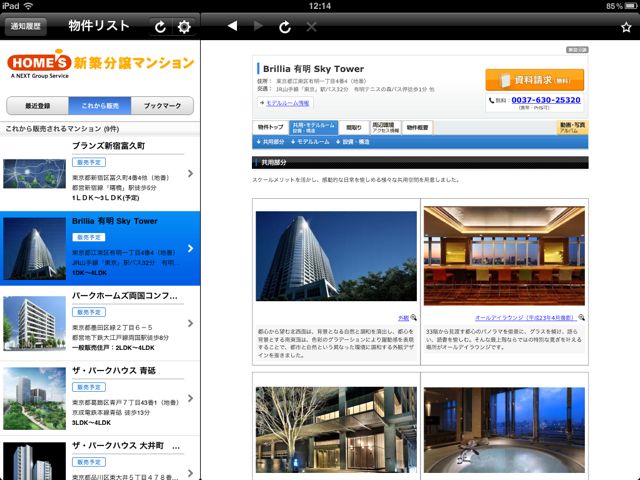Viewport: 640px width, 480px height.
Task: Open 動画・写真 アルバム tab
Action: [572, 127]
